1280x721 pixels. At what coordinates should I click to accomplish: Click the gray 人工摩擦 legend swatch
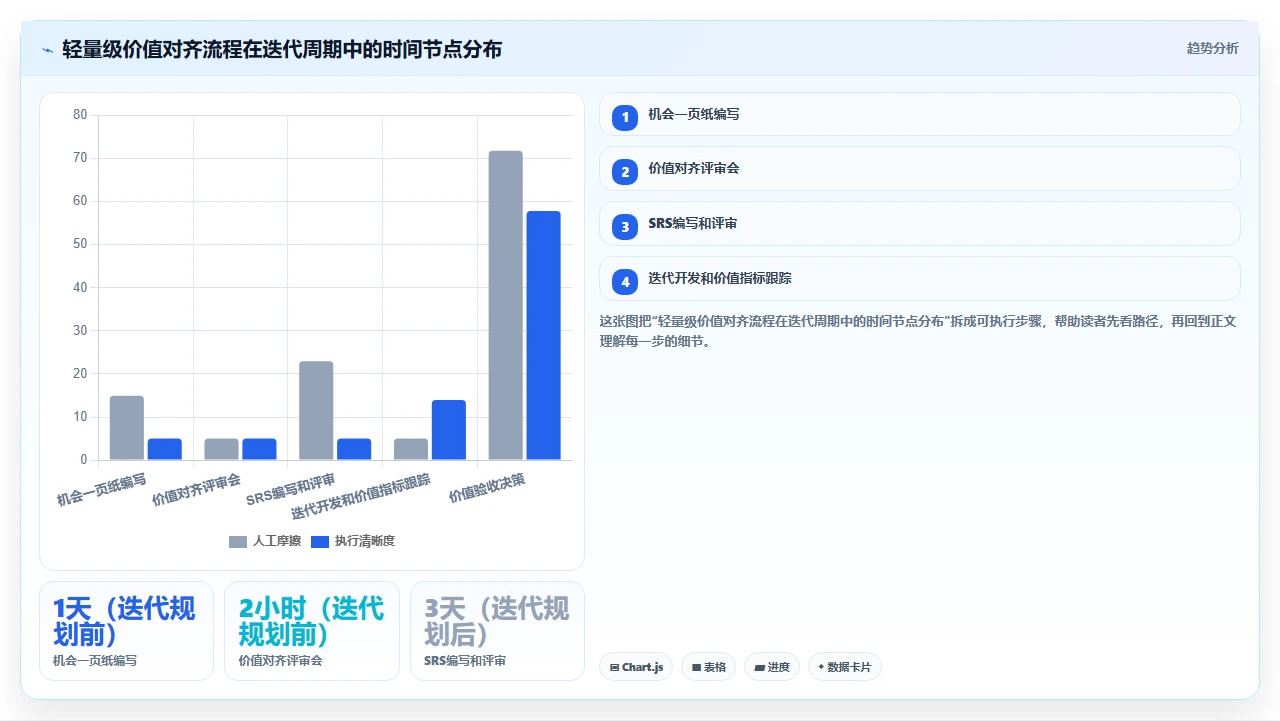[238, 541]
